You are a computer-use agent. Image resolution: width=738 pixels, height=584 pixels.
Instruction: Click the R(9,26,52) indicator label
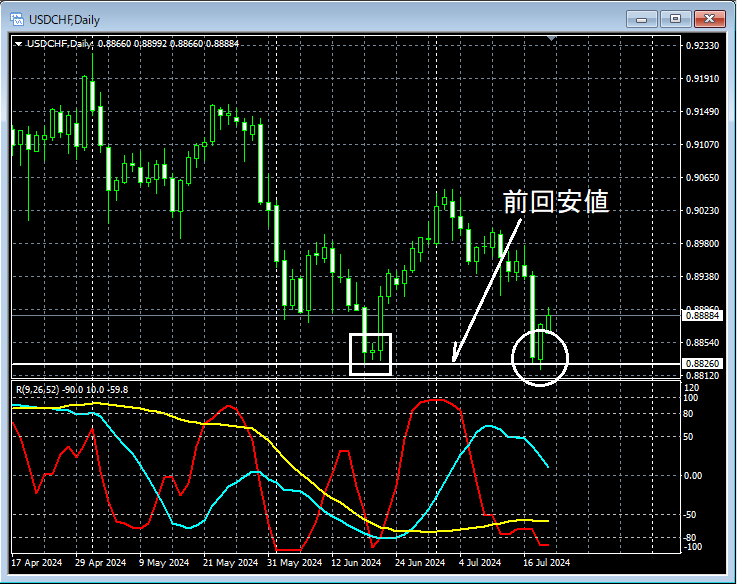72,390
